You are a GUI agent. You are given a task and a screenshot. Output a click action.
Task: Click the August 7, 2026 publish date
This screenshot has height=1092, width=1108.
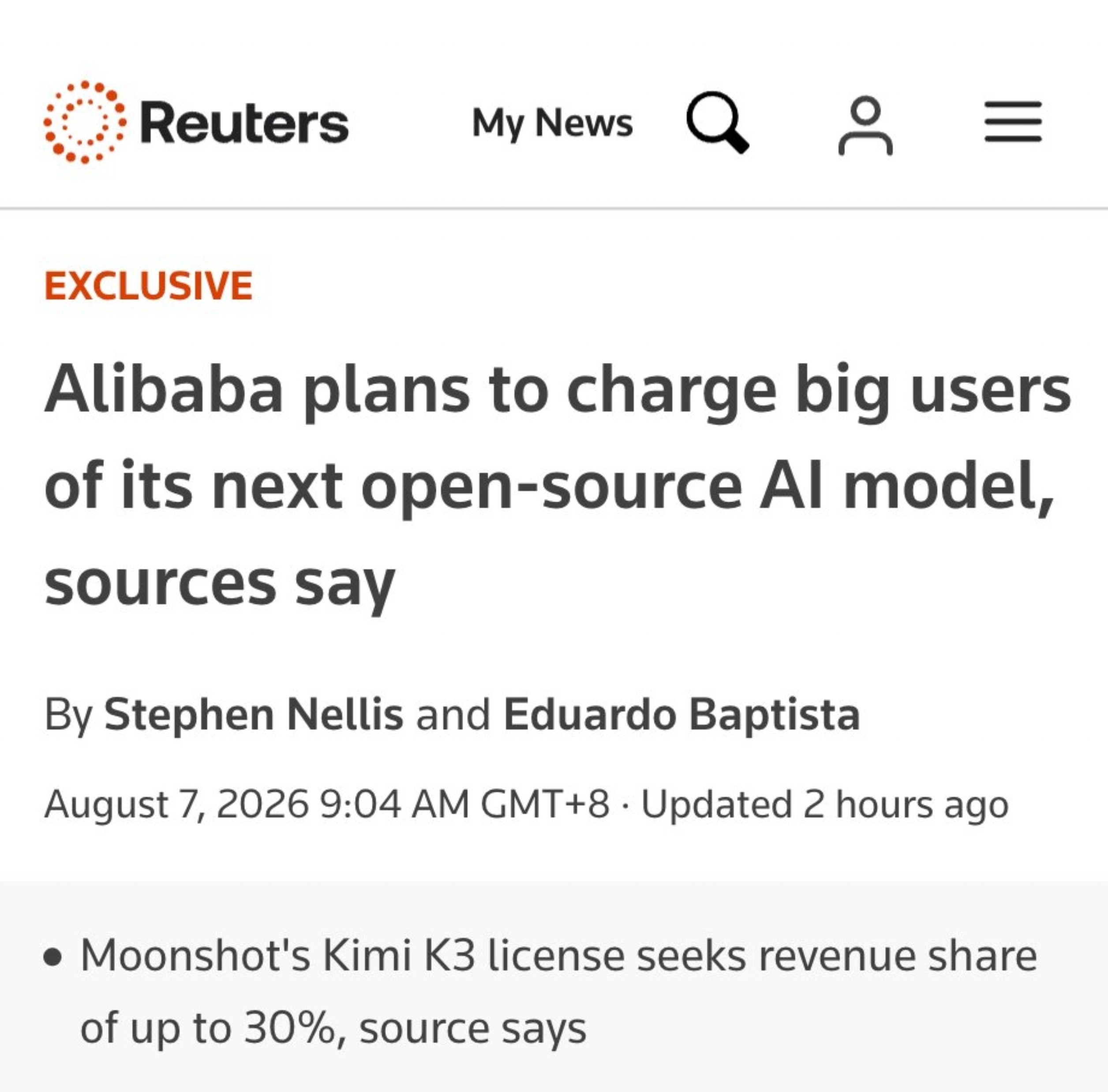click(176, 804)
